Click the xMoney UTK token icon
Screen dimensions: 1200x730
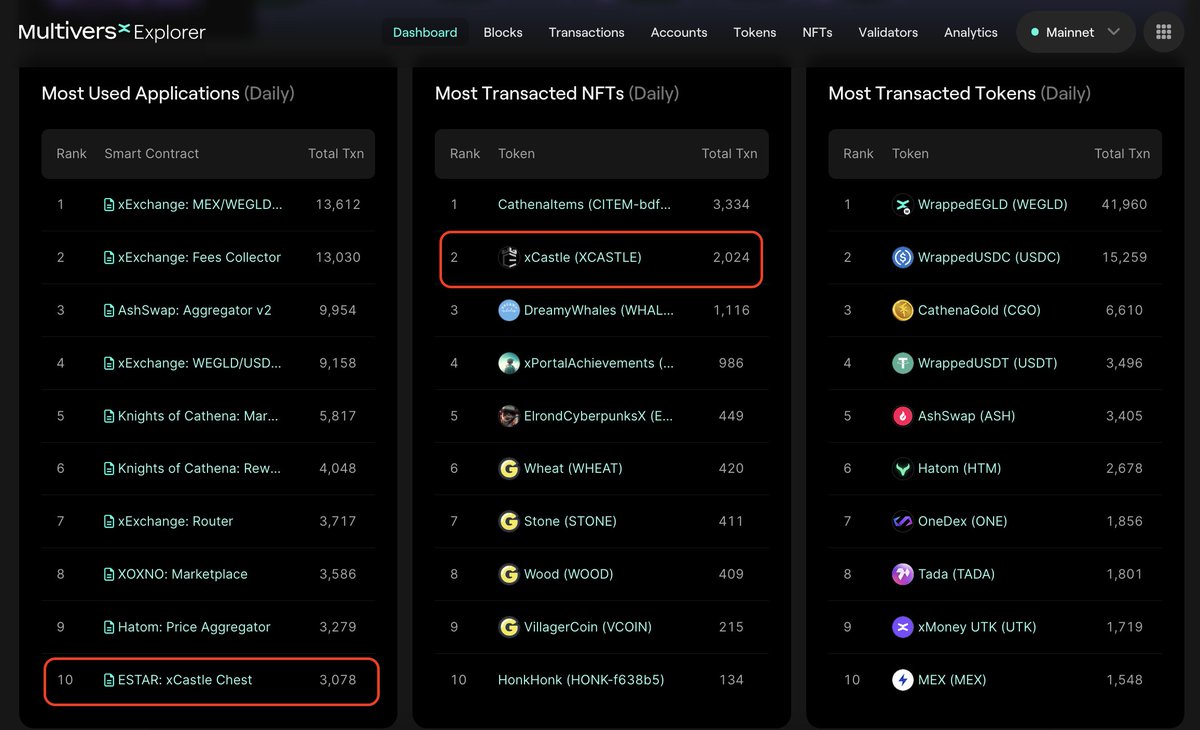click(x=902, y=628)
